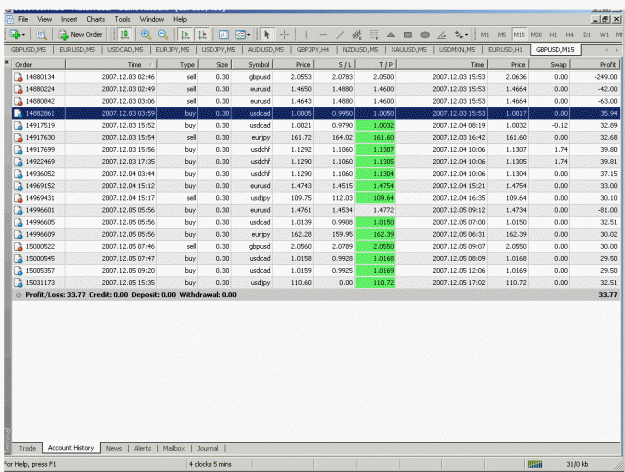Expand the Arrows objects dropdown arrow
Image resolution: width=625 pixels, height=472 pixels.
click(467, 35)
